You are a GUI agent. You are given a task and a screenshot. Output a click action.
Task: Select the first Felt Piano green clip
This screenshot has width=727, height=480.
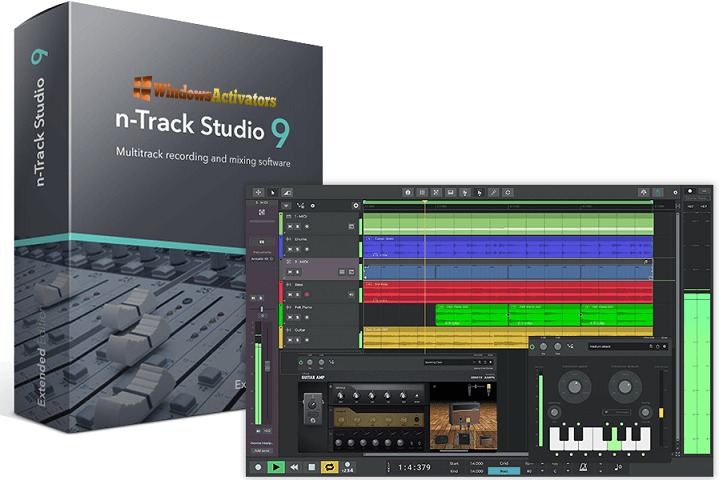472,315
